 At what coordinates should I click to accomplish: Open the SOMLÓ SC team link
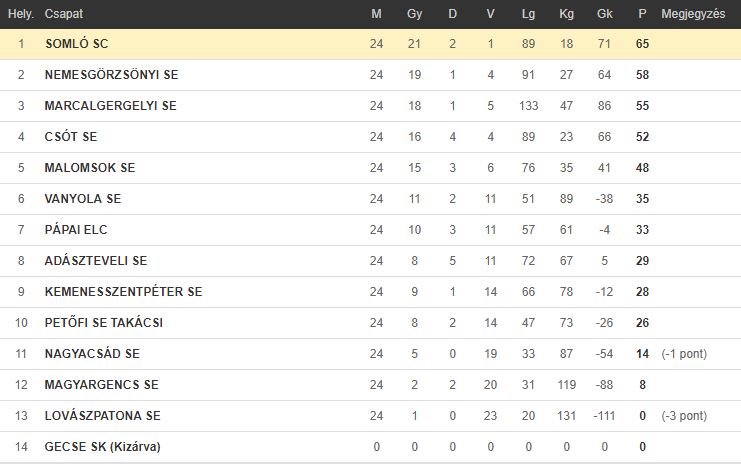77,44
